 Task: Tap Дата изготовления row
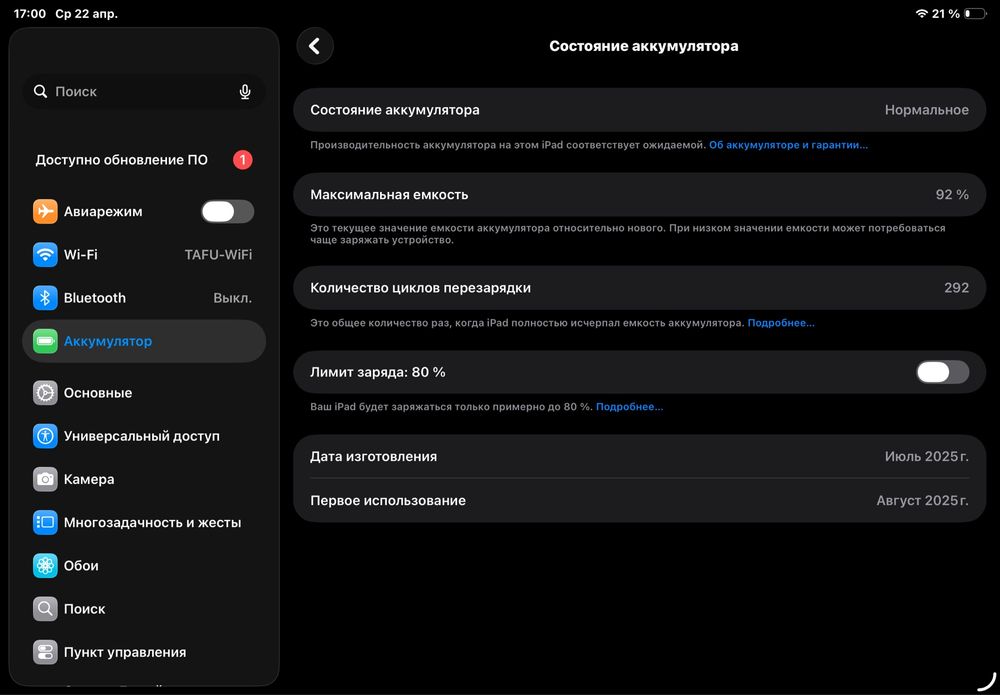[640, 457]
